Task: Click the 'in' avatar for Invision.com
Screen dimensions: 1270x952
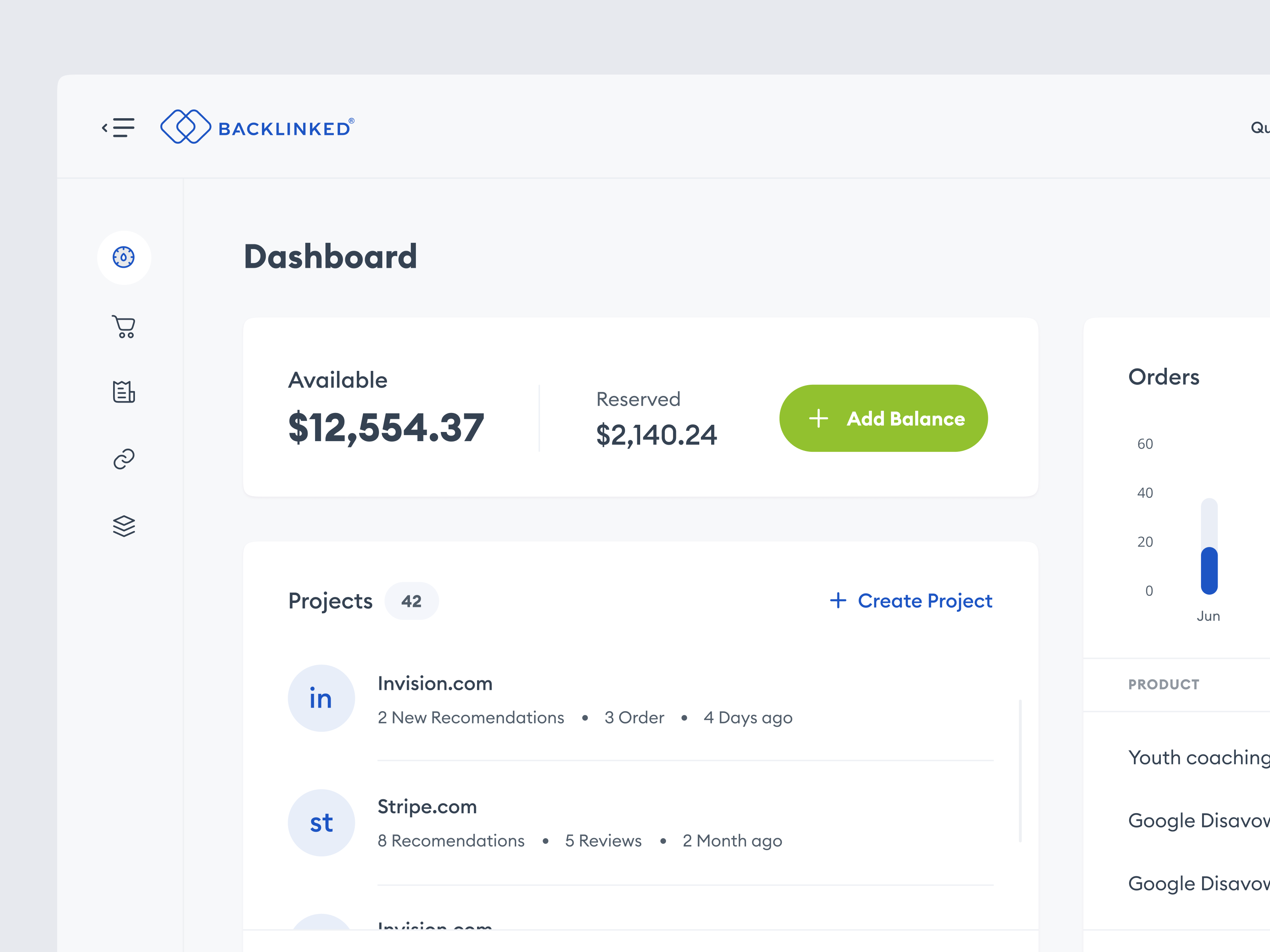Action: tap(321, 699)
